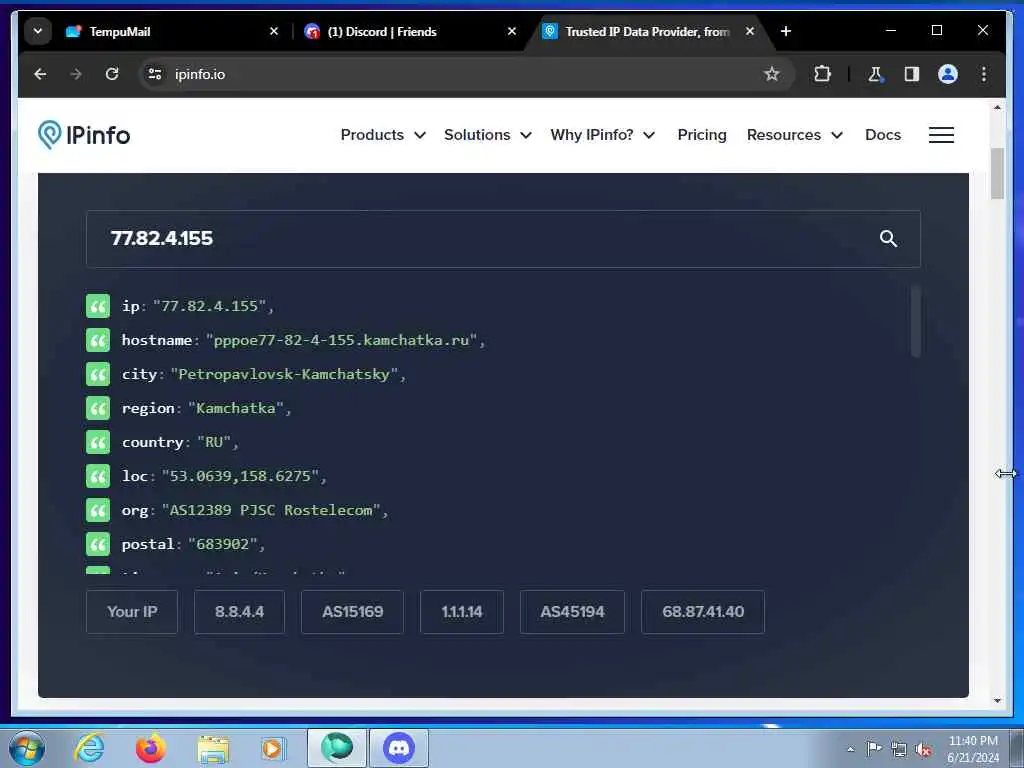1024x768 pixels.
Task: Look up sample IP 8.8.4.4
Action: coord(239,612)
